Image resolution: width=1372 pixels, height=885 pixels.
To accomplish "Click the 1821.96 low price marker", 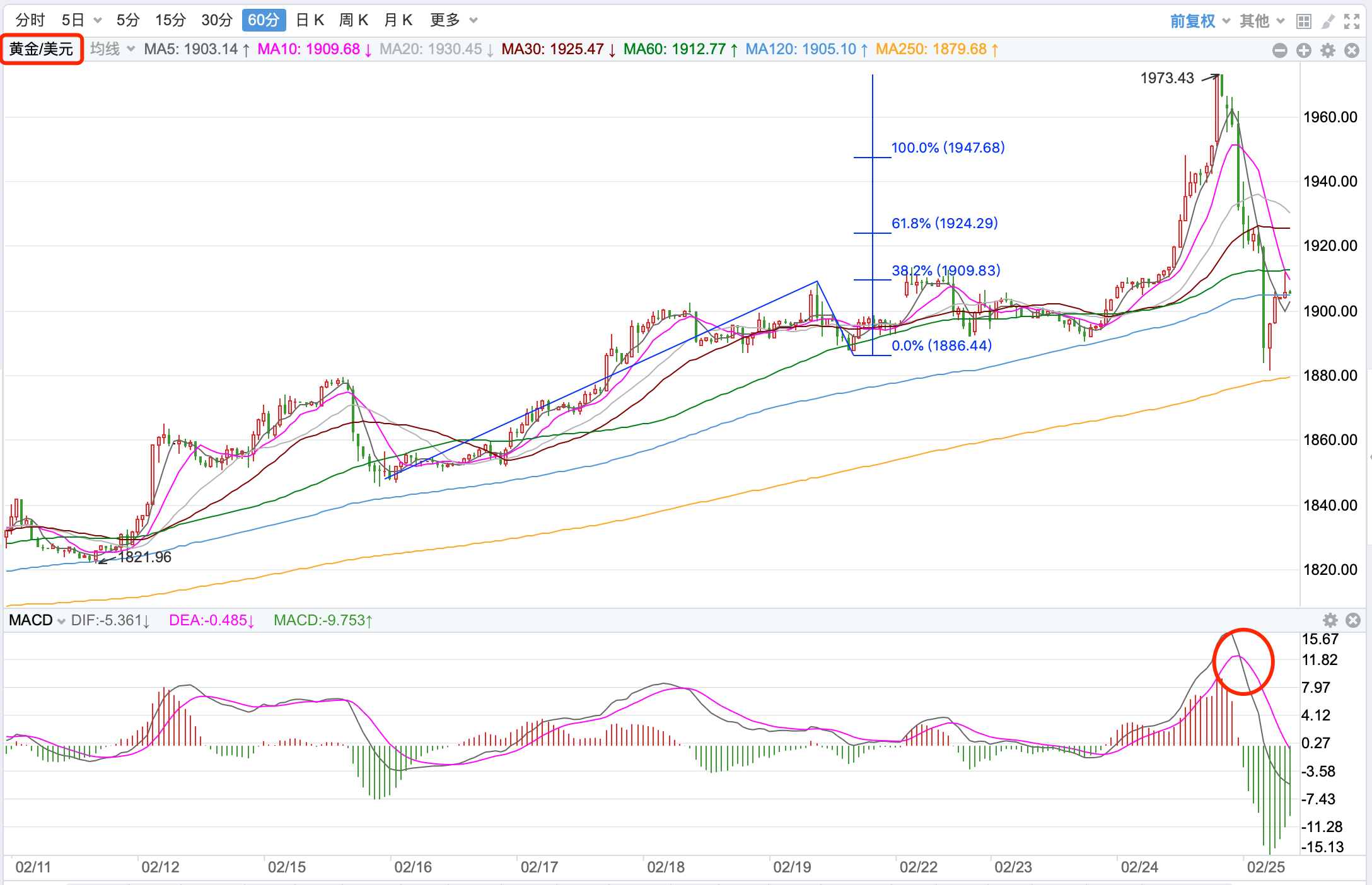I will [x=144, y=557].
